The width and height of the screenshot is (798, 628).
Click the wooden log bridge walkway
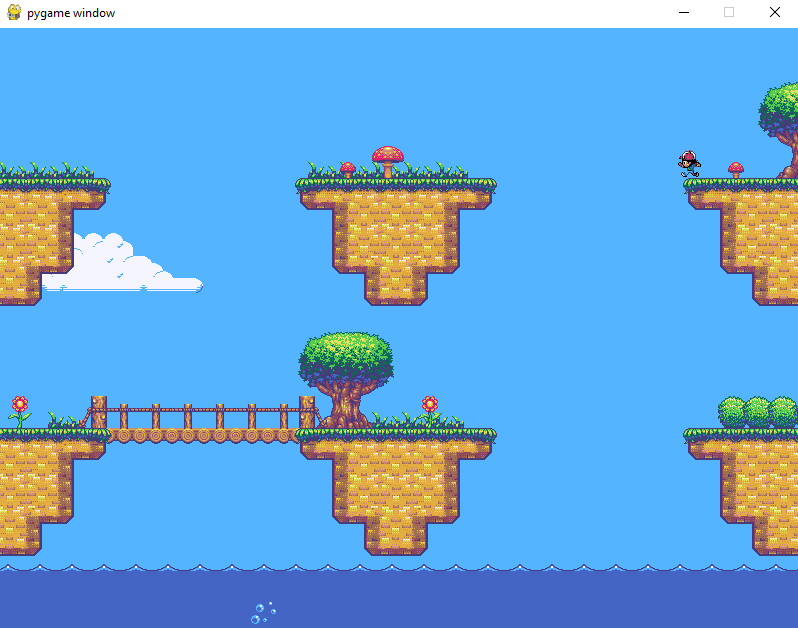click(200, 436)
